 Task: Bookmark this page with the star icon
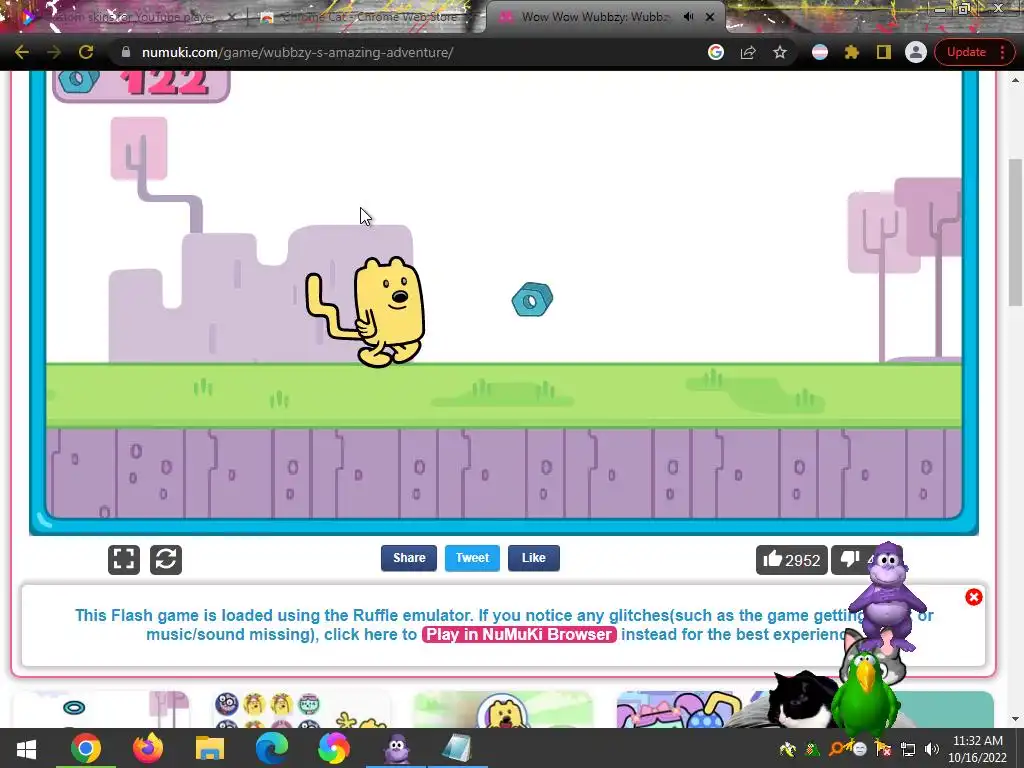click(x=780, y=52)
